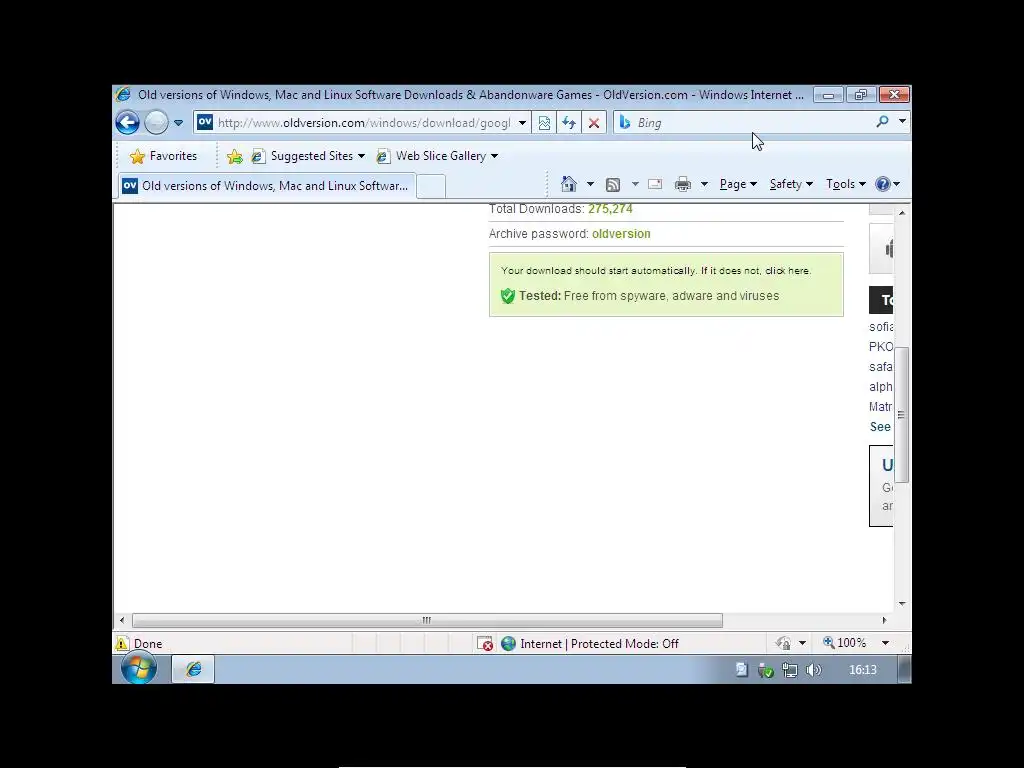
Task: Click the vertical scrollbar up arrow
Action: 902,213
